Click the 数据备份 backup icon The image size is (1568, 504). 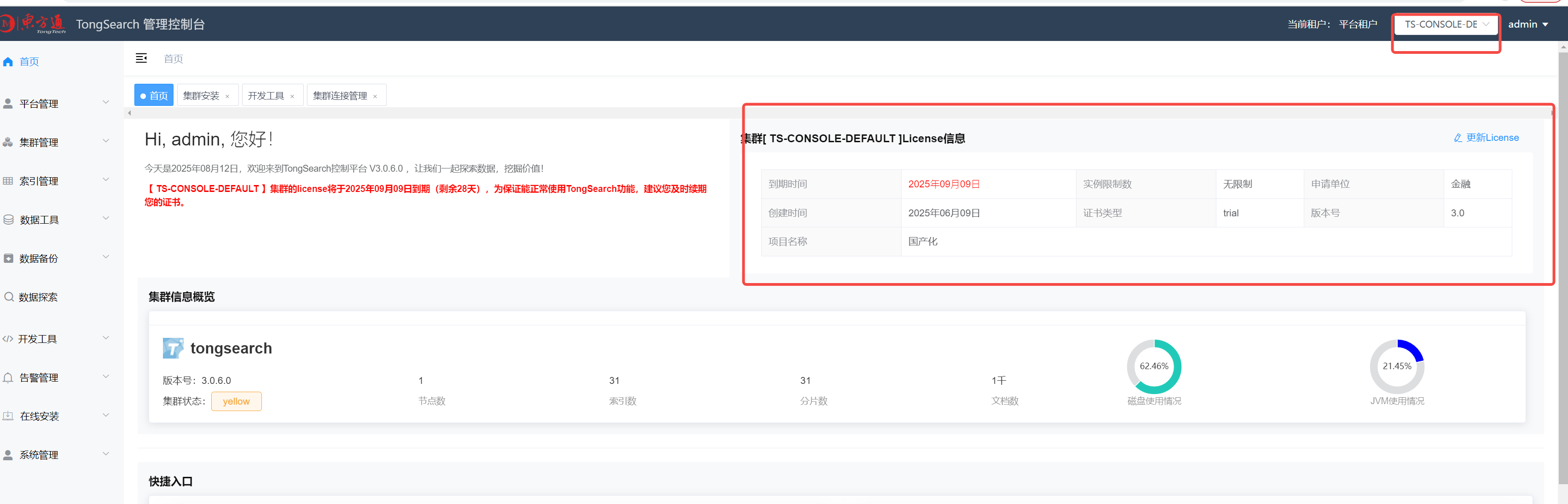click(x=9, y=258)
